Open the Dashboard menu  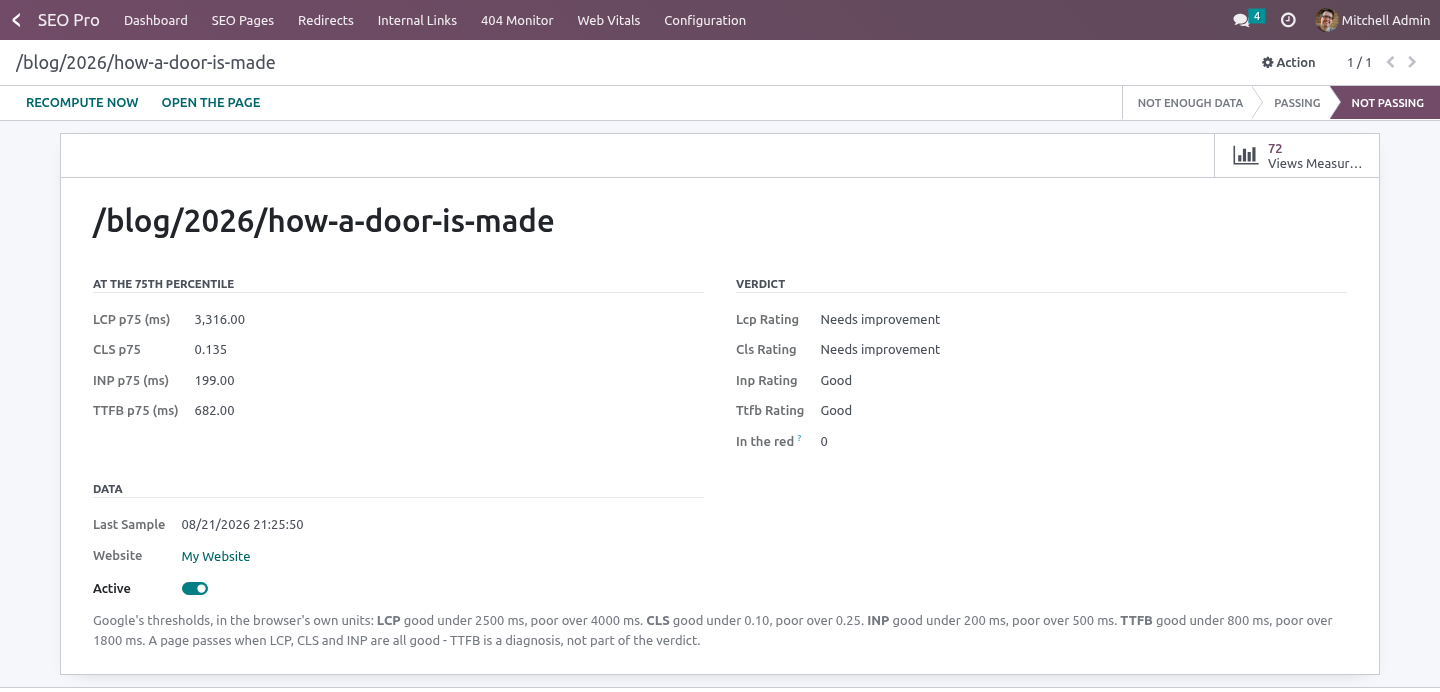point(156,20)
